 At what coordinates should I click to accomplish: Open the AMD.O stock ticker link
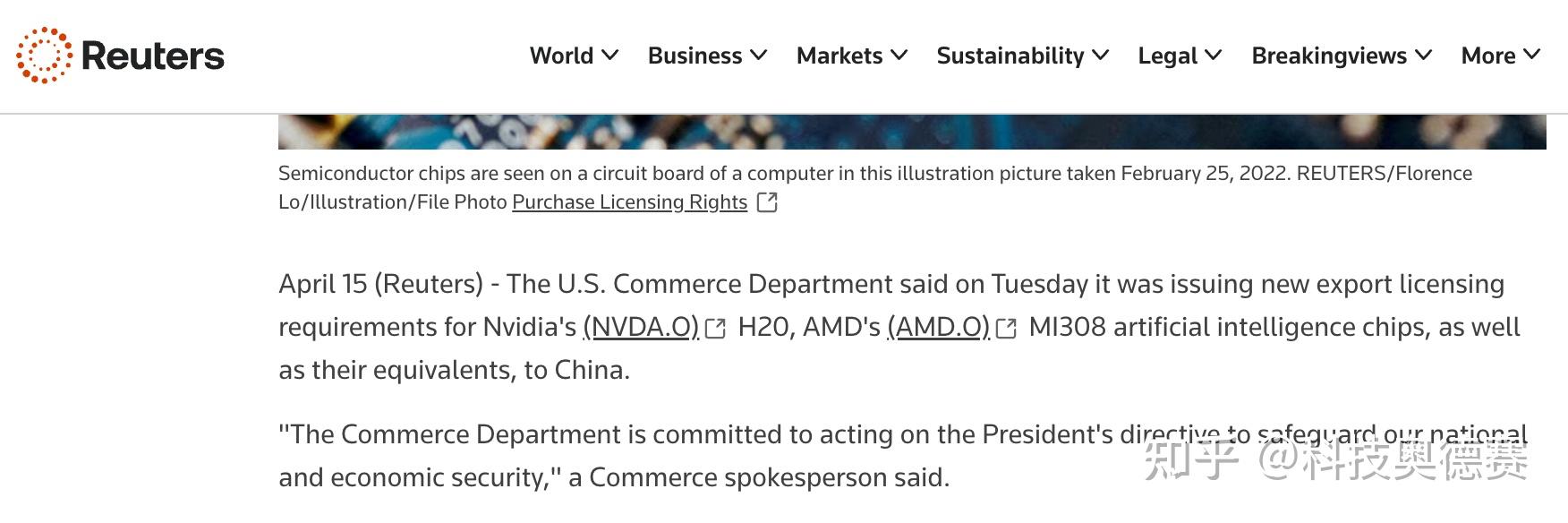tap(938, 327)
